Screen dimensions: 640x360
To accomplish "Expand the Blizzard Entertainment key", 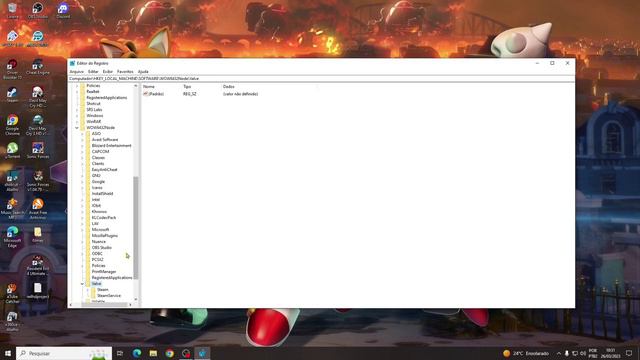I will coord(82,146).
